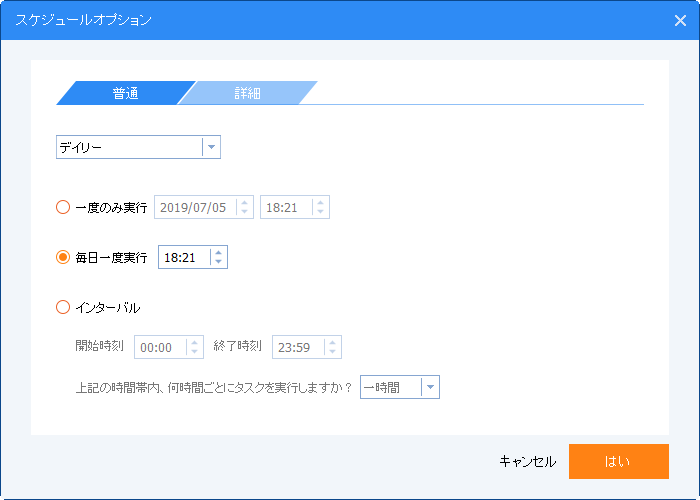Click the up arrow on the 2019/07/05 date field
The width and height of the screenshot is (700, 500).
[x=245, y=202]
